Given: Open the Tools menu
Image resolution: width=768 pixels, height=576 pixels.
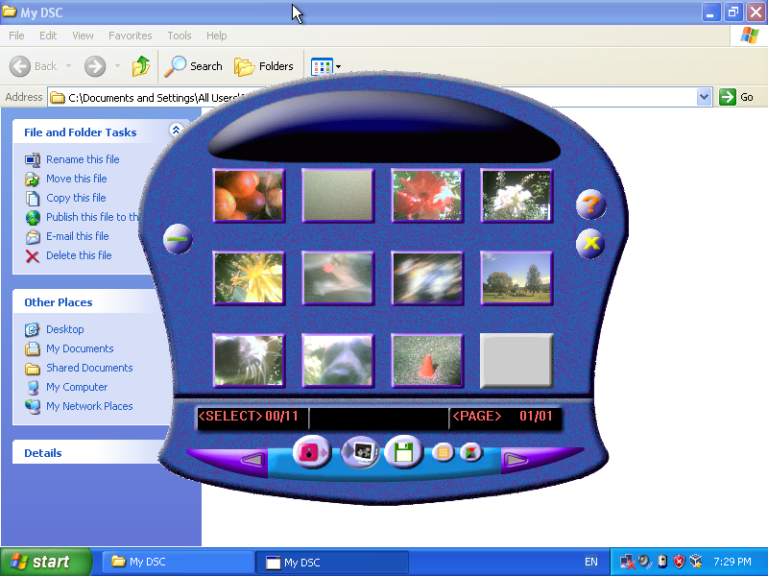Looking at the screenshot, I should pyautogui.click(x=179, y=36).
